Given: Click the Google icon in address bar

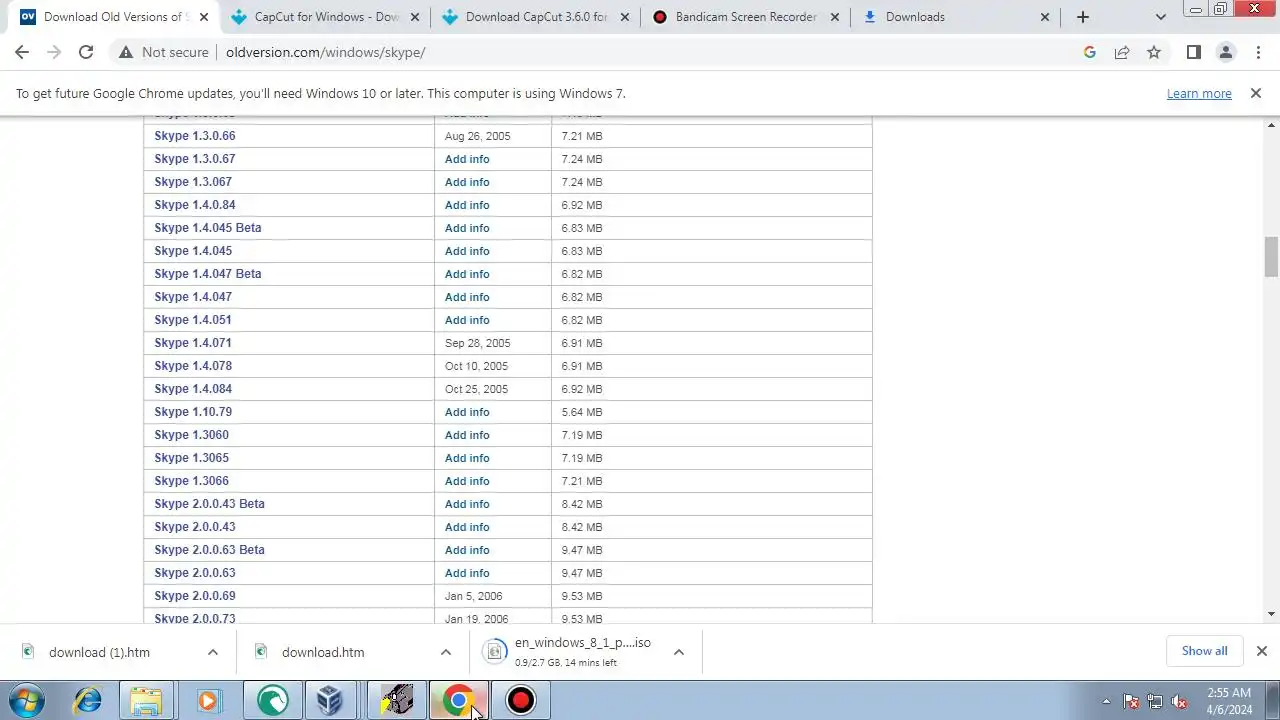Looking at the screenshot, I should click(x=1090, y=52).
